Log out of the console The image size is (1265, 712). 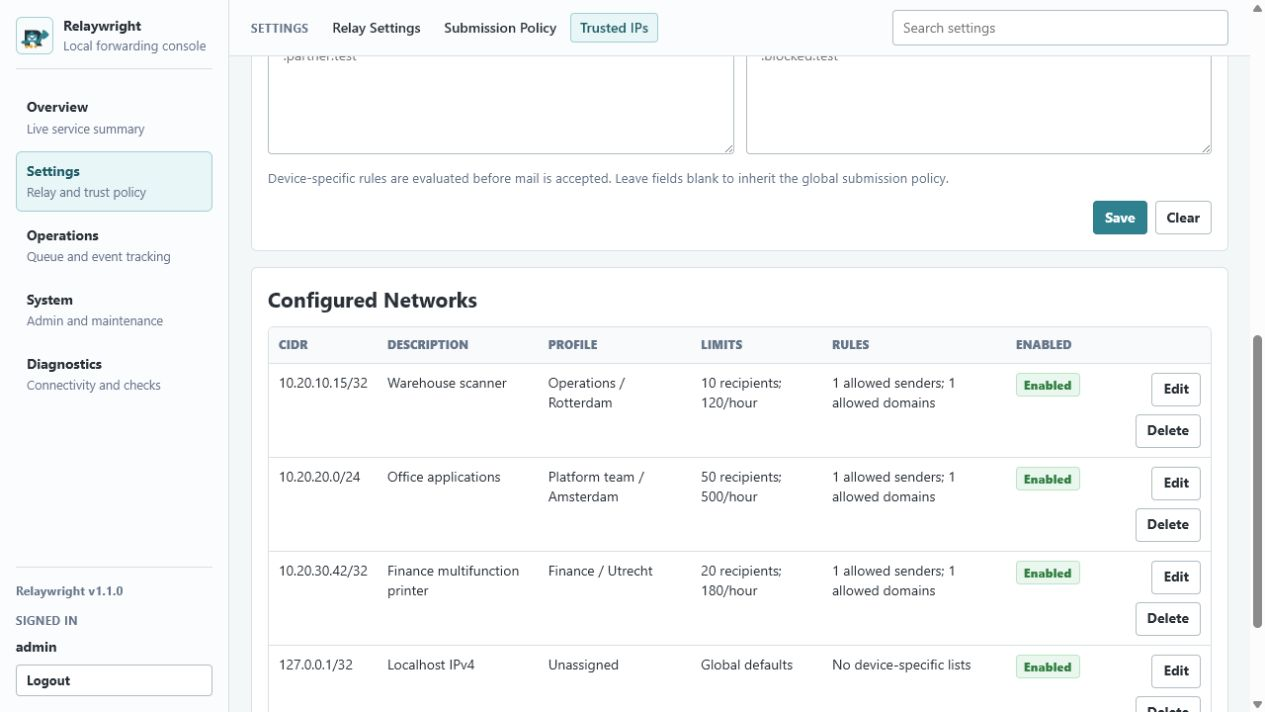point(114,681)
